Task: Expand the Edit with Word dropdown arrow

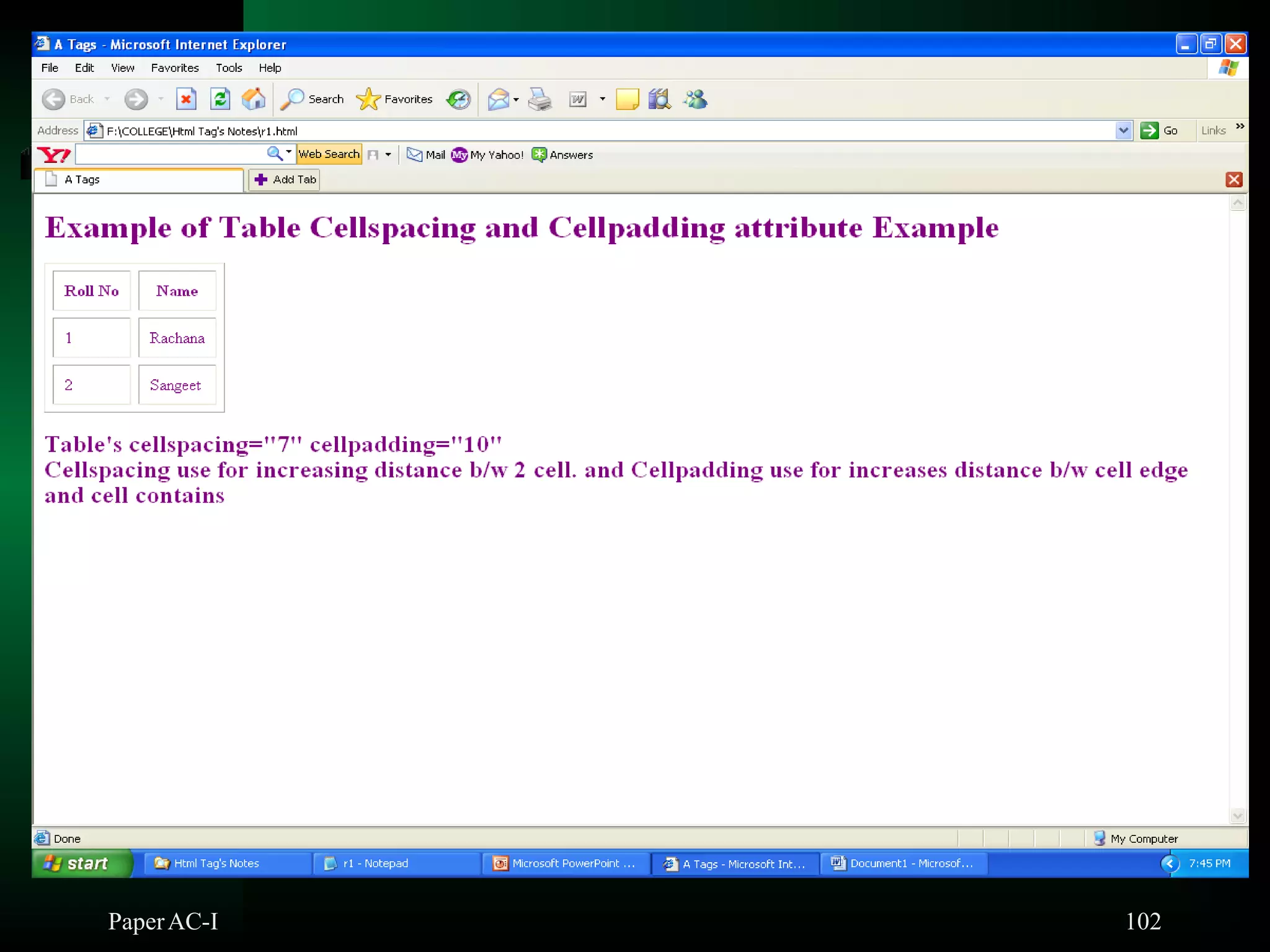Action: [602, 99]
